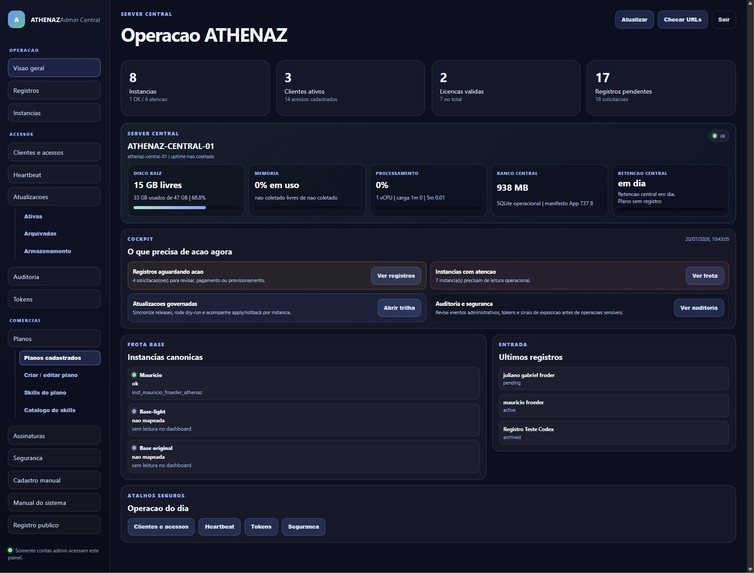Screen dimensions: 754x573
Task: Click the Clientes e acessos shortcut button
Action: [x=161, y=527]
